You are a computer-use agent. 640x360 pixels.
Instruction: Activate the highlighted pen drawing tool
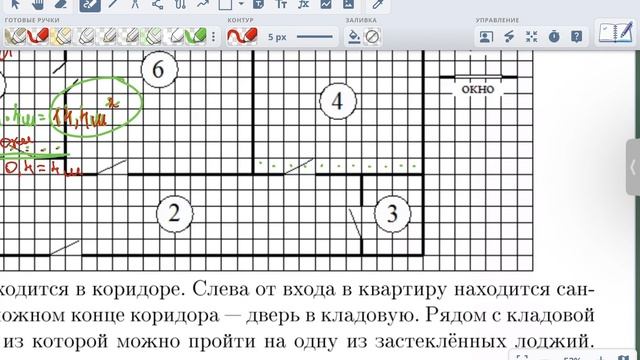coord(90,5)
